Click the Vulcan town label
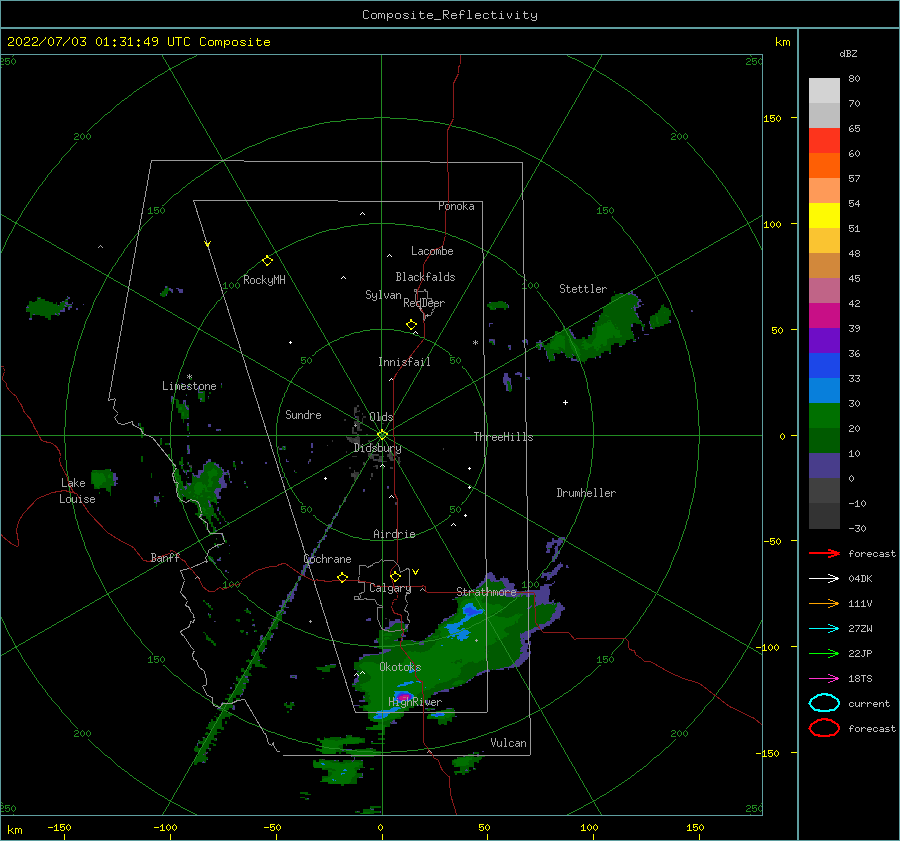The height and width of the screenshot is (841, 900). coord(509,743)
